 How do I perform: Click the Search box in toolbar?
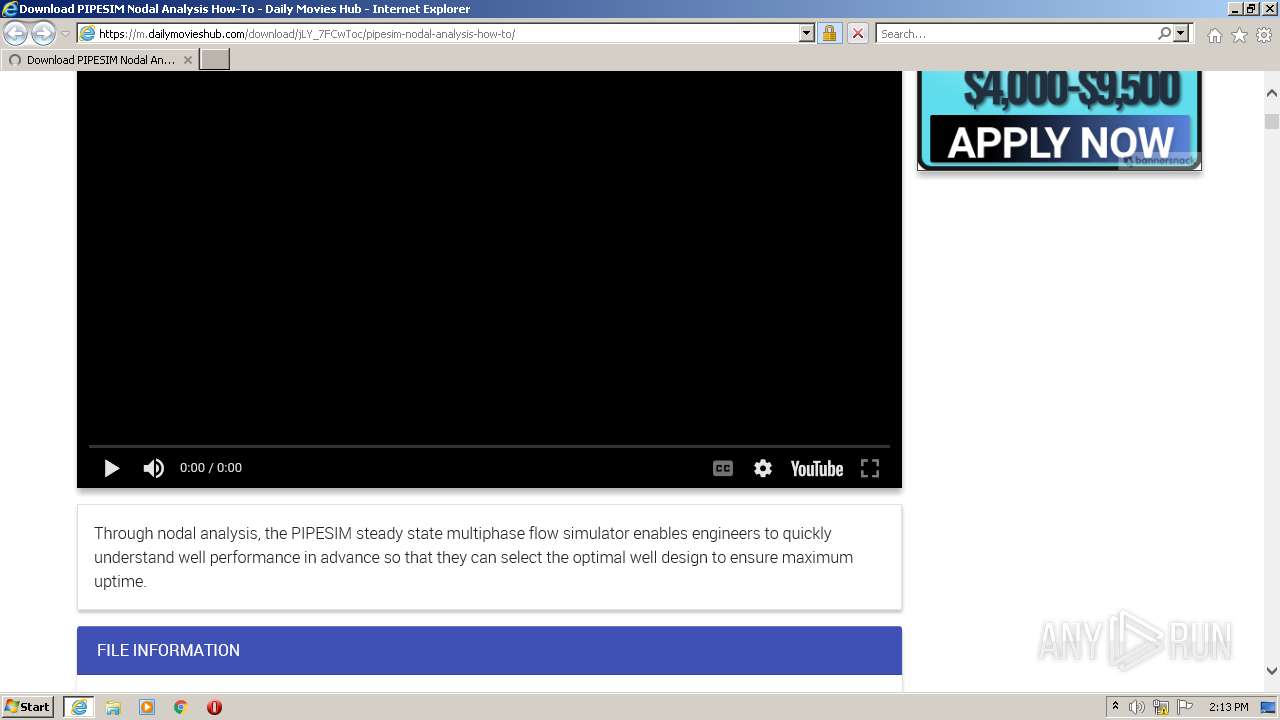pyautogui.click(x=1015, y=33)
